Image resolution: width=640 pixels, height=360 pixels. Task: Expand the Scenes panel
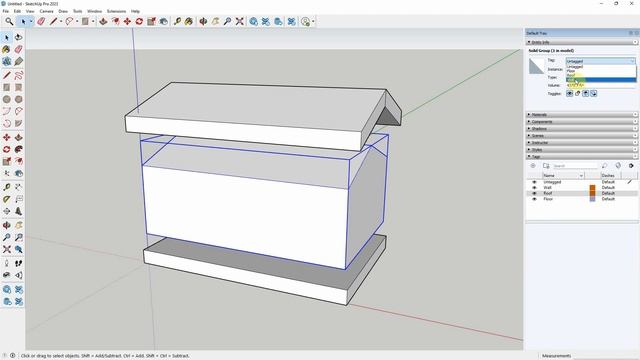(582, 136)
